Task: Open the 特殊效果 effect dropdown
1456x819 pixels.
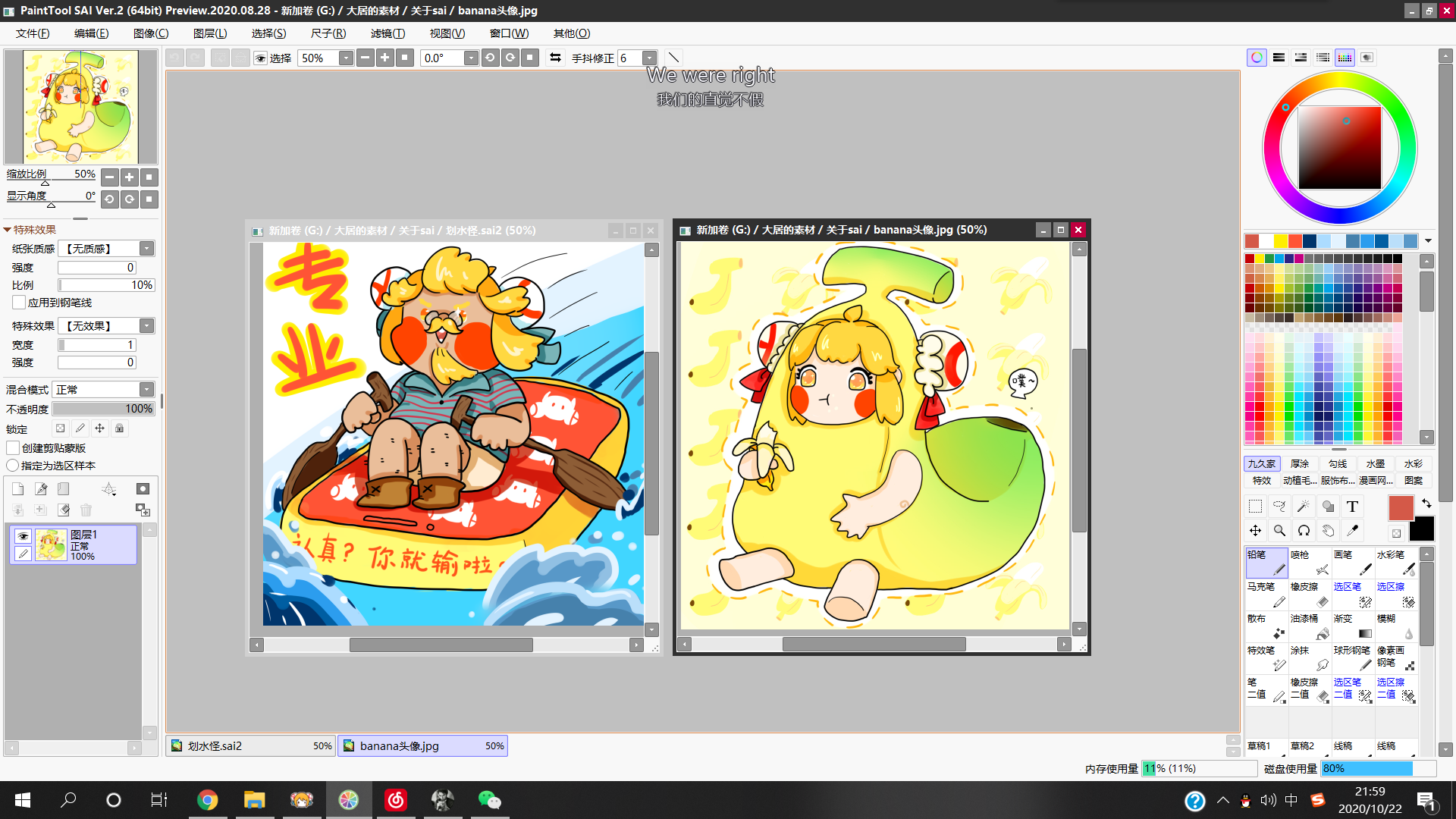Action: (147, 326)
